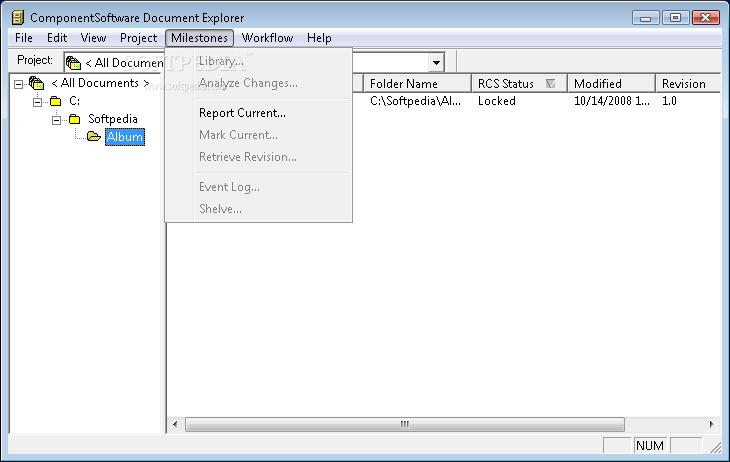The image size is (730, 462).
Task: Click the Locked status cell
Action: tap(497, 101)
